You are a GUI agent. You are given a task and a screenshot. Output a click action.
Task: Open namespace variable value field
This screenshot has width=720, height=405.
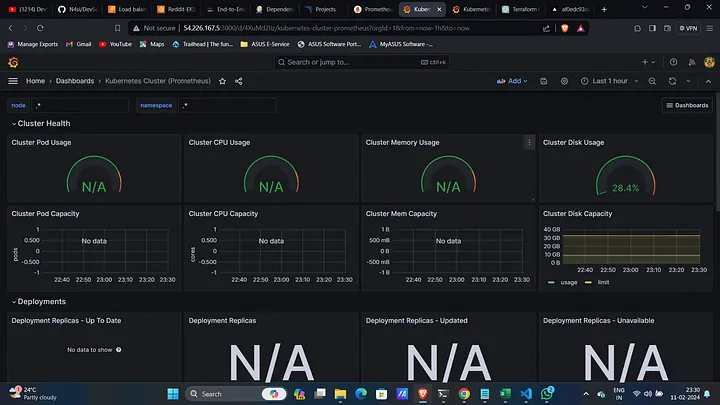click(x=227, y=105)
